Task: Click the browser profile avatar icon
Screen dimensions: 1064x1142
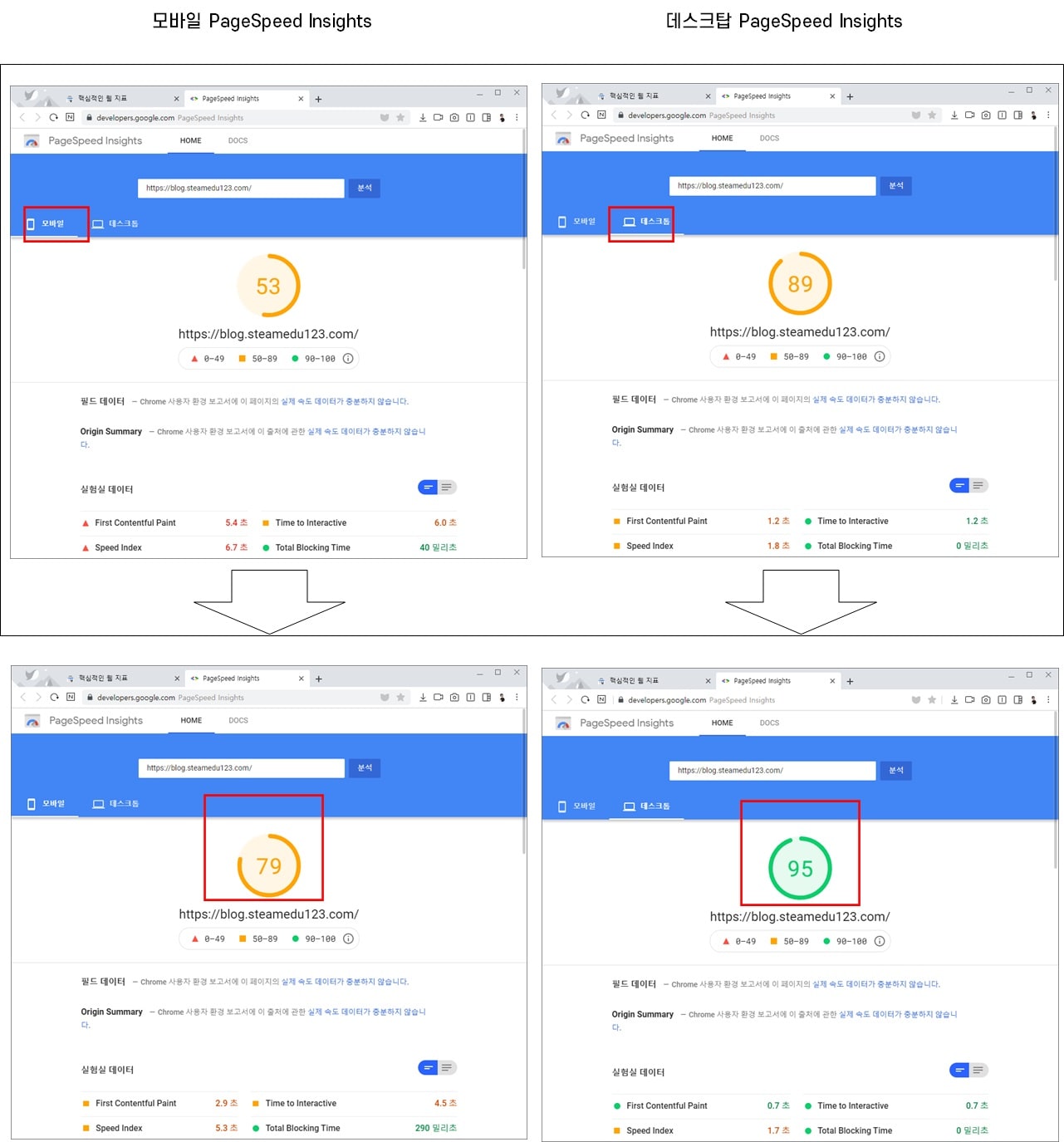Action: [502, 117]
